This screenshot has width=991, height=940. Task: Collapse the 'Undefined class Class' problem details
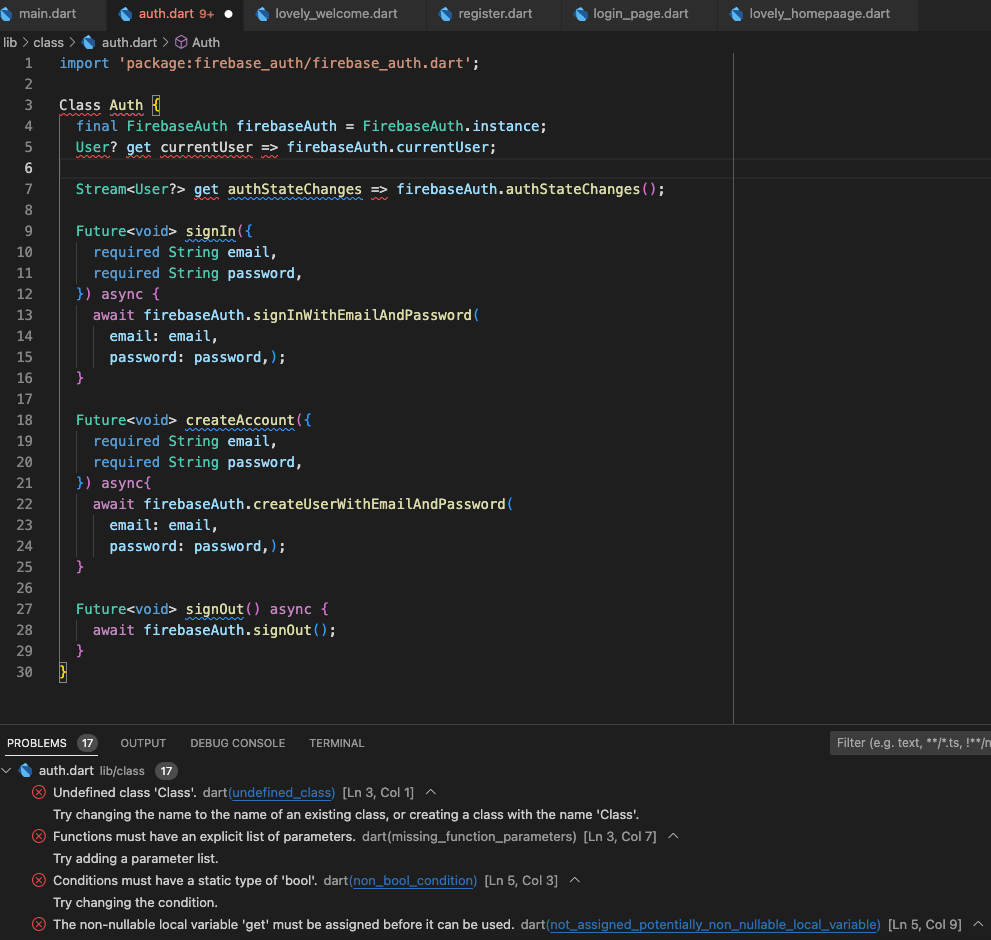[x=431, y=792]
